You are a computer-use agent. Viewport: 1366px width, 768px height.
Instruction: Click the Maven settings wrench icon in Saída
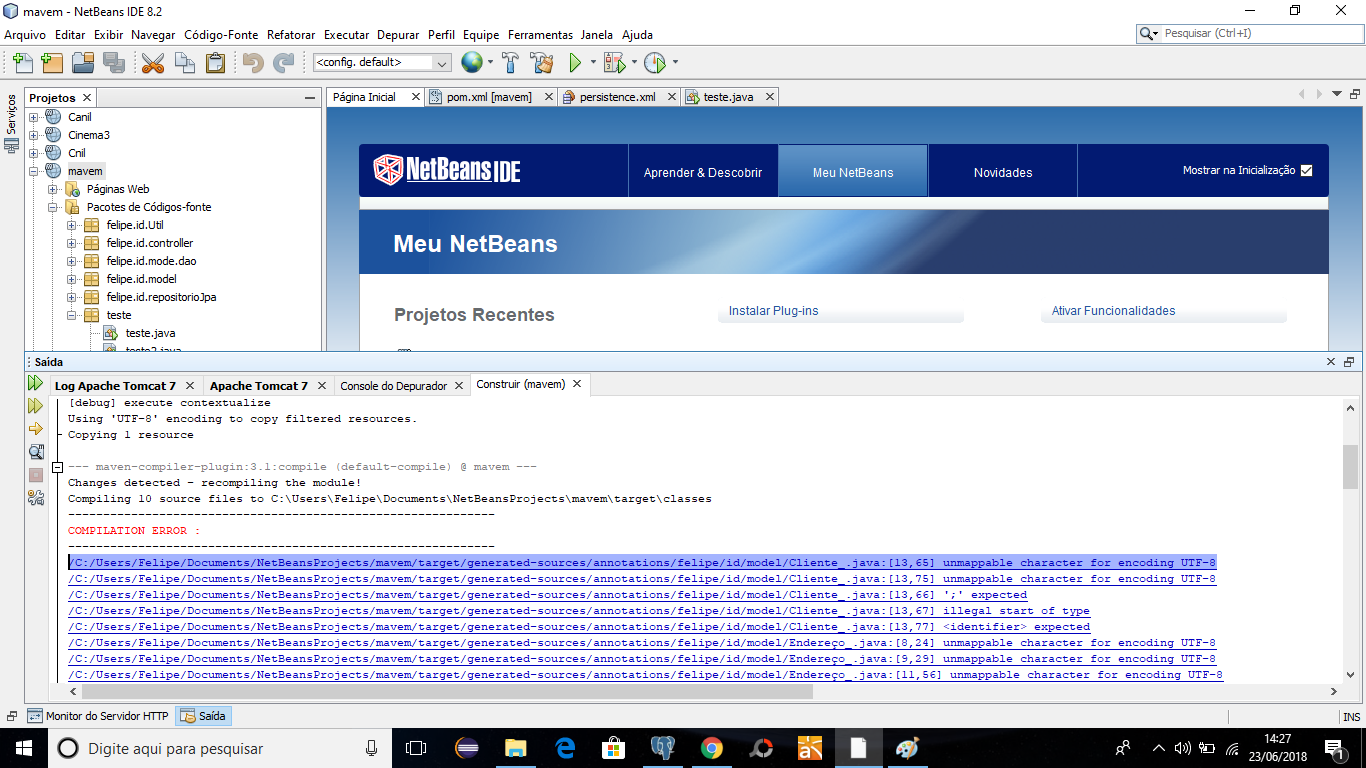36,497
